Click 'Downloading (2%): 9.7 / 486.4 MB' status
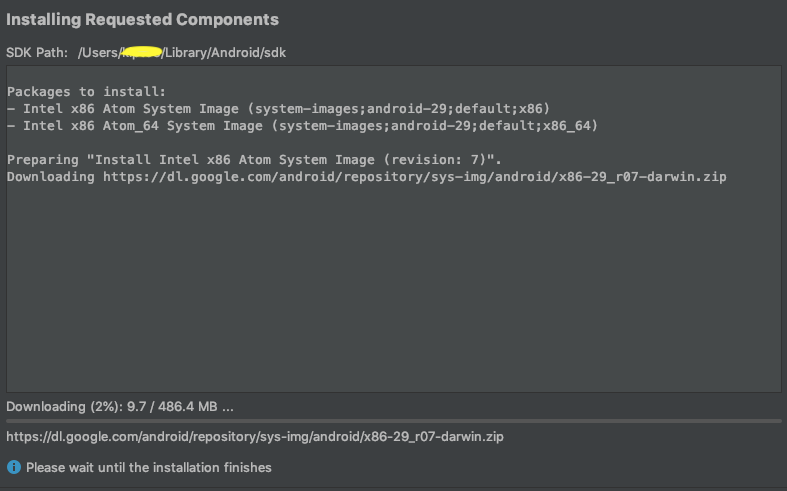Image resolution: width=787 pixels, height=491 pixels. click(x=120, y=407)
